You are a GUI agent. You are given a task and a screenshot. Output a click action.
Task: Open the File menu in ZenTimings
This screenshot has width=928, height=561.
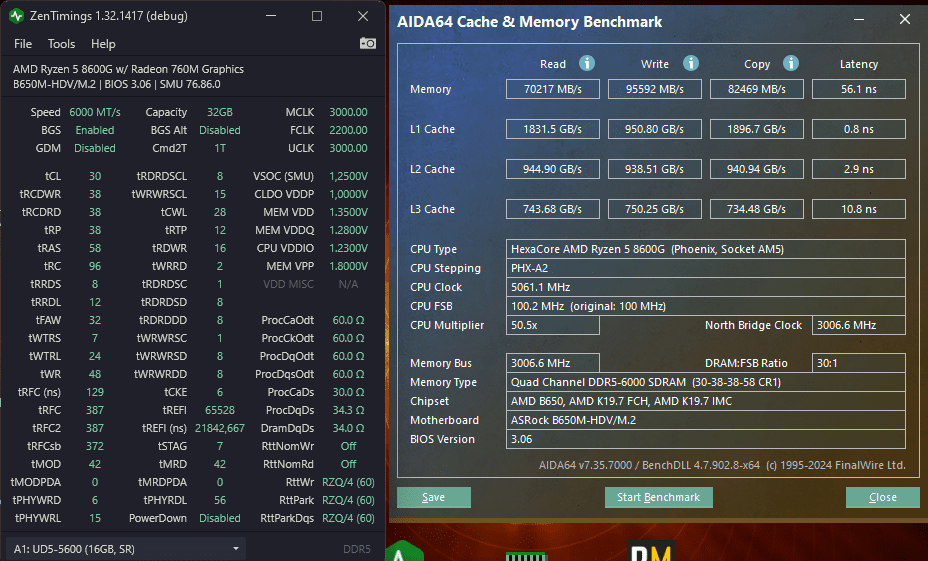(22, 44)
